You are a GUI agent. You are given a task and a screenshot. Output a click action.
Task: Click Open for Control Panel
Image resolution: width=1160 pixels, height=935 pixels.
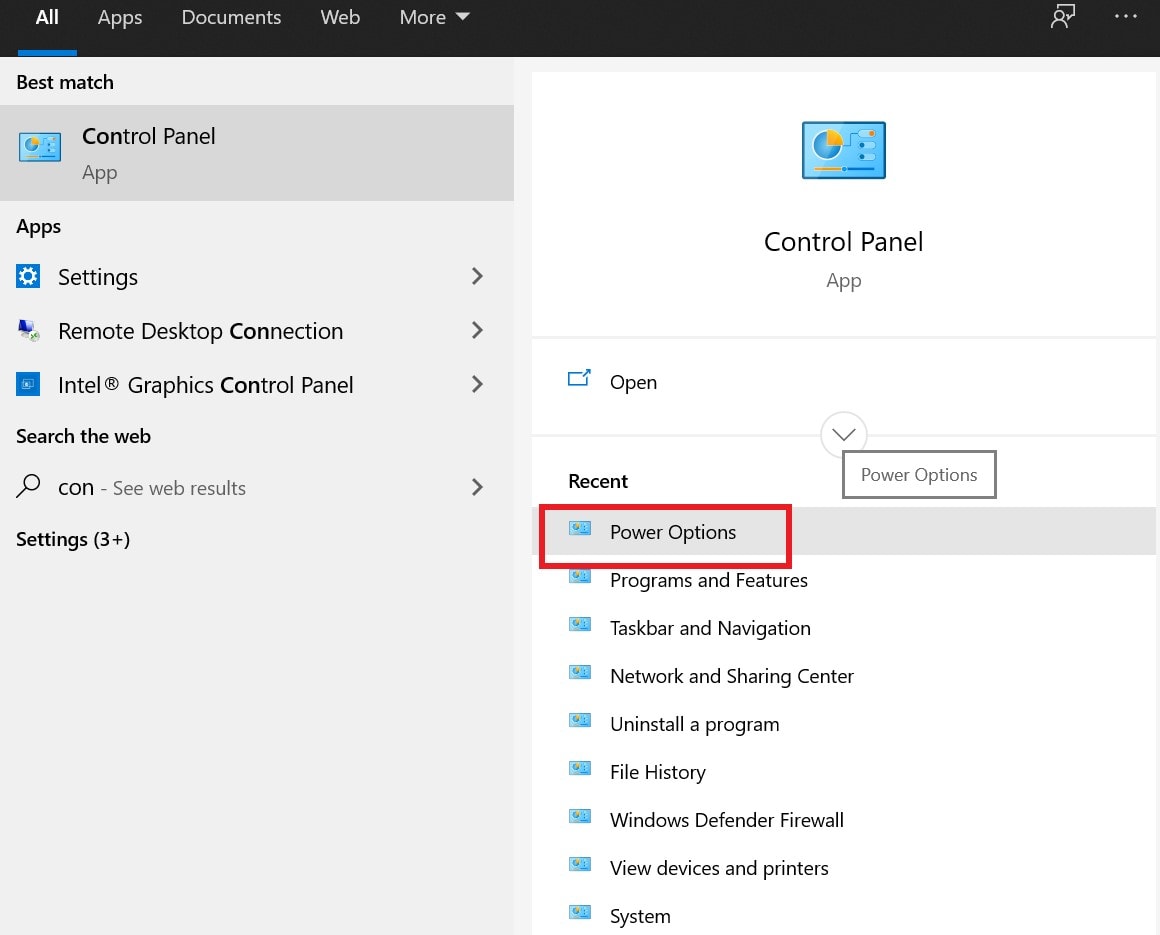pyautogui.click(x=633, y=382)
